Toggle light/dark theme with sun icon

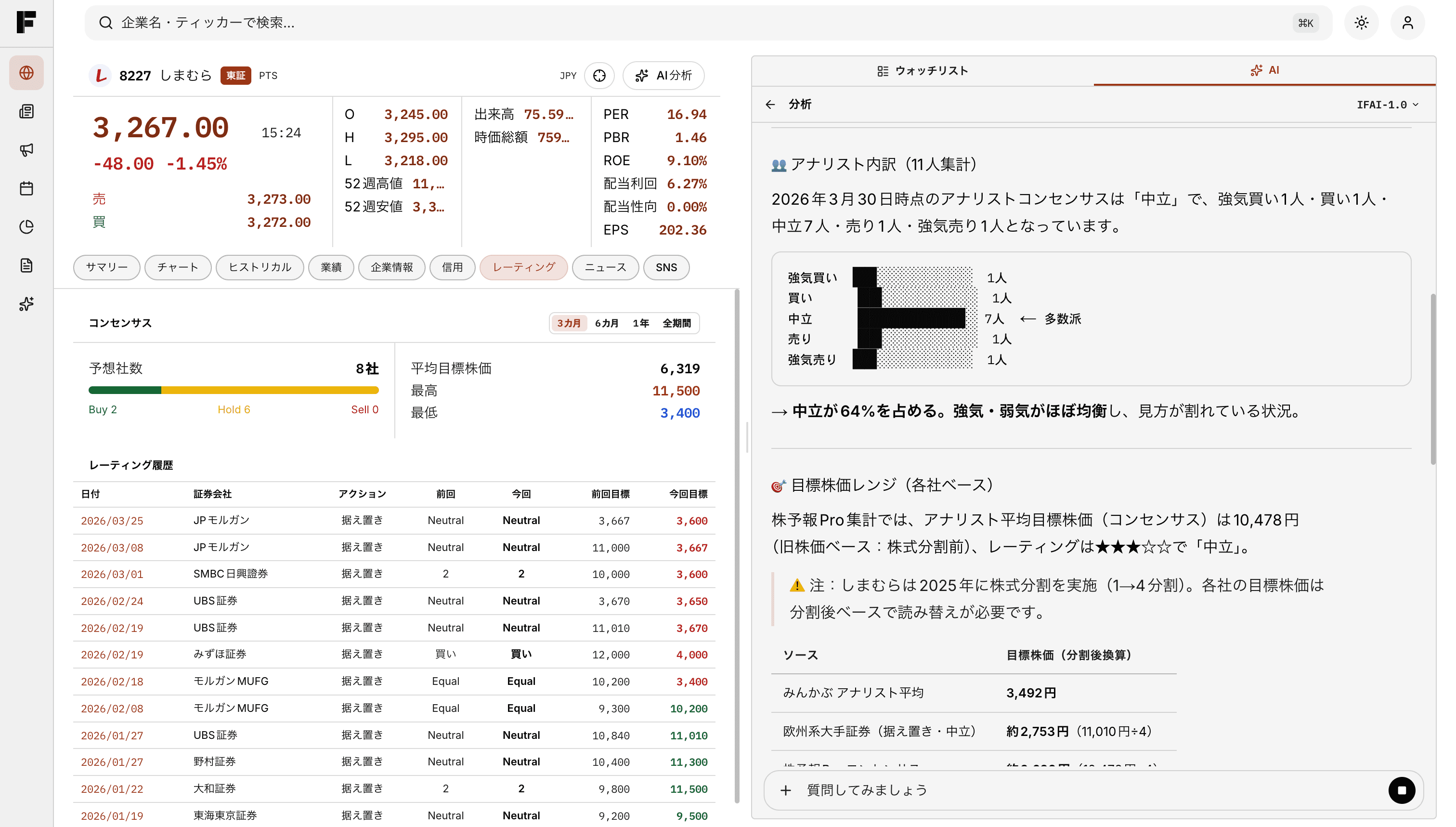point(1361,23)
